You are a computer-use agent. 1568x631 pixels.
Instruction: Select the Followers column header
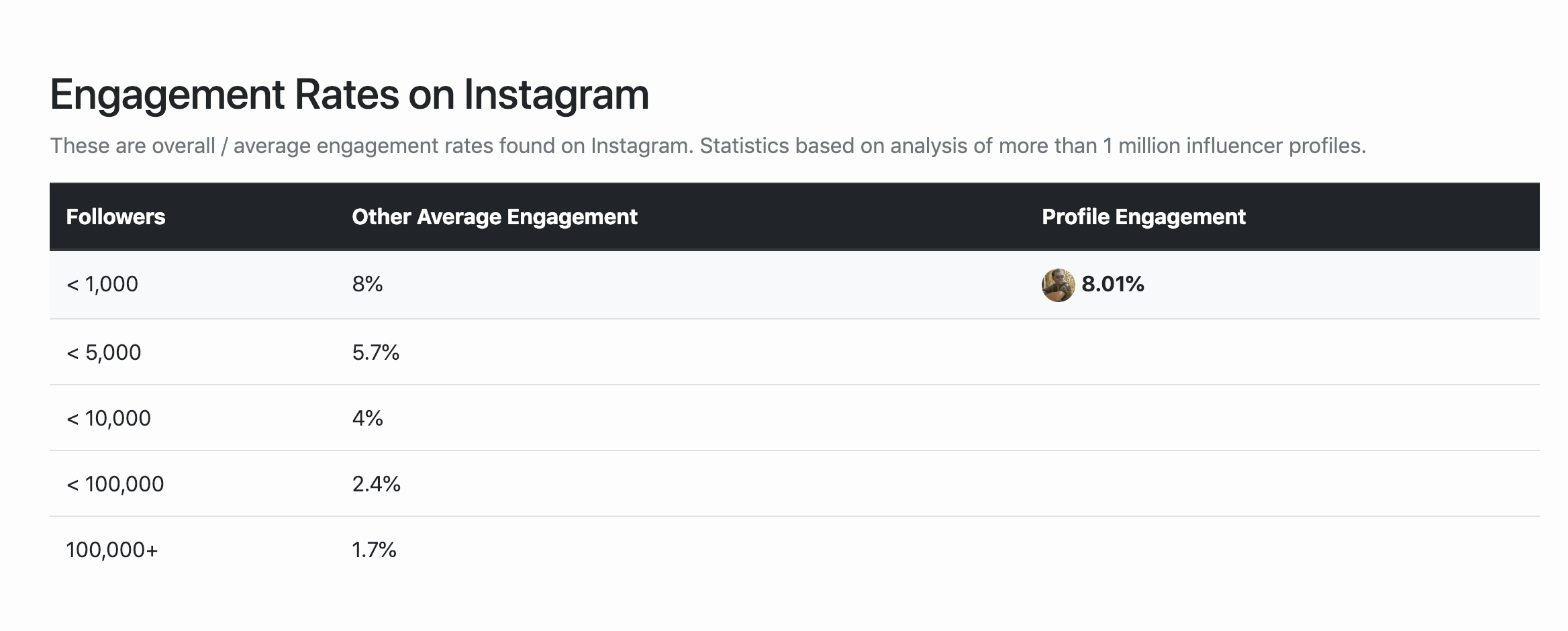pos(115,217)
